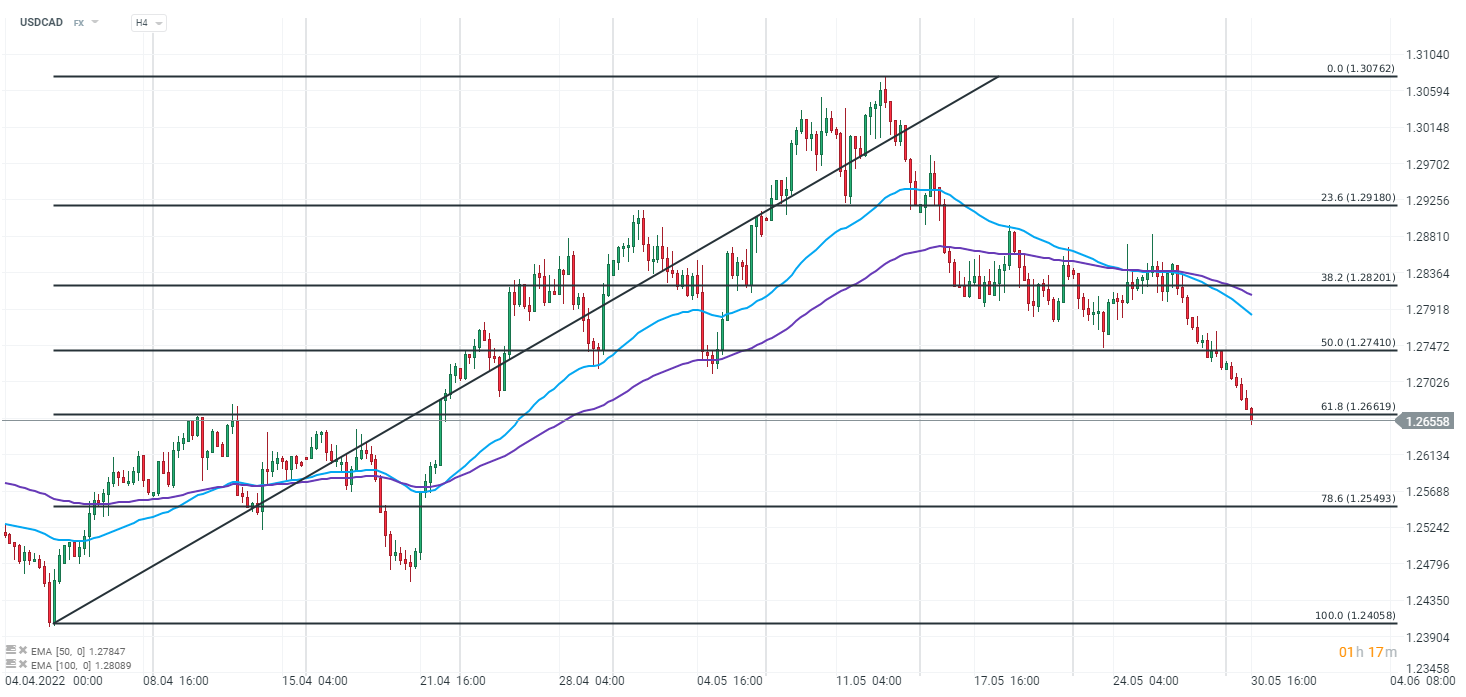1466x697 pixels.
Task: Select the 23.6 Fibonacci retracement label
Action: pyautogui.click(x=1358, y=198)
